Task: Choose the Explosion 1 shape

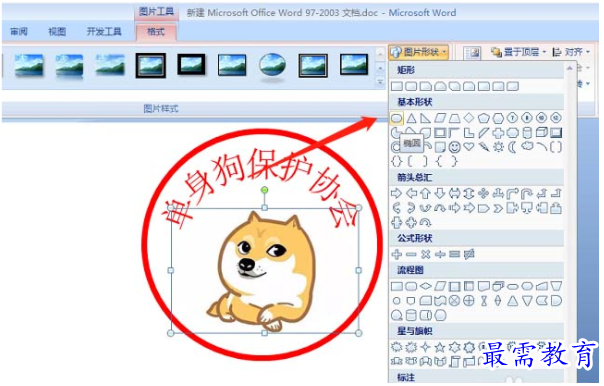Action: coord(397,347)
